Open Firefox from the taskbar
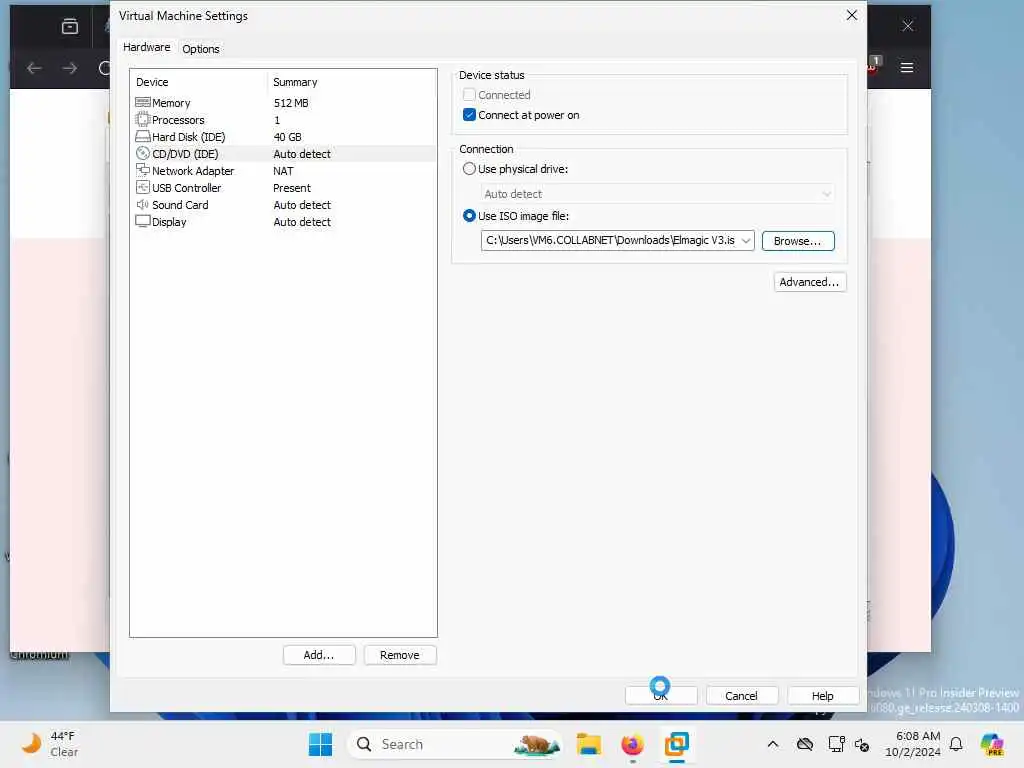 click(632, 744)
